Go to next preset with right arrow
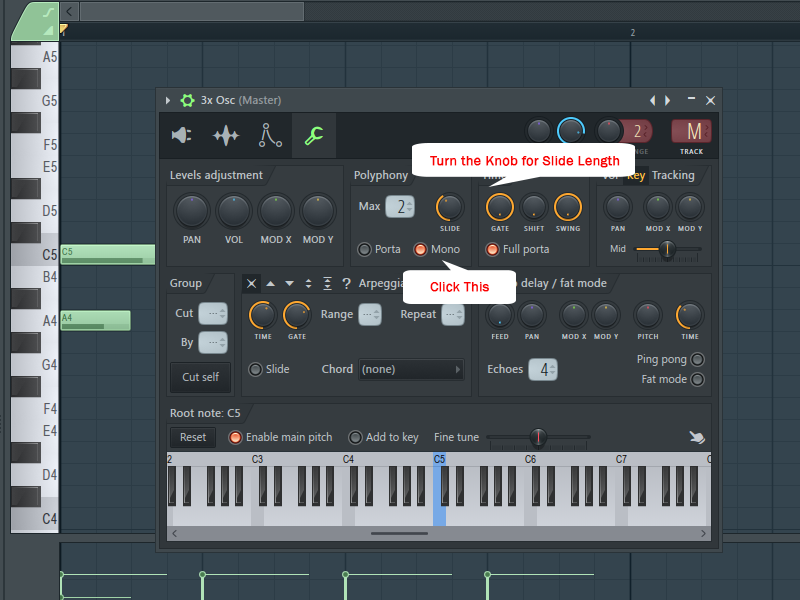This screenshot has width=800, height=600. point(668,101)
